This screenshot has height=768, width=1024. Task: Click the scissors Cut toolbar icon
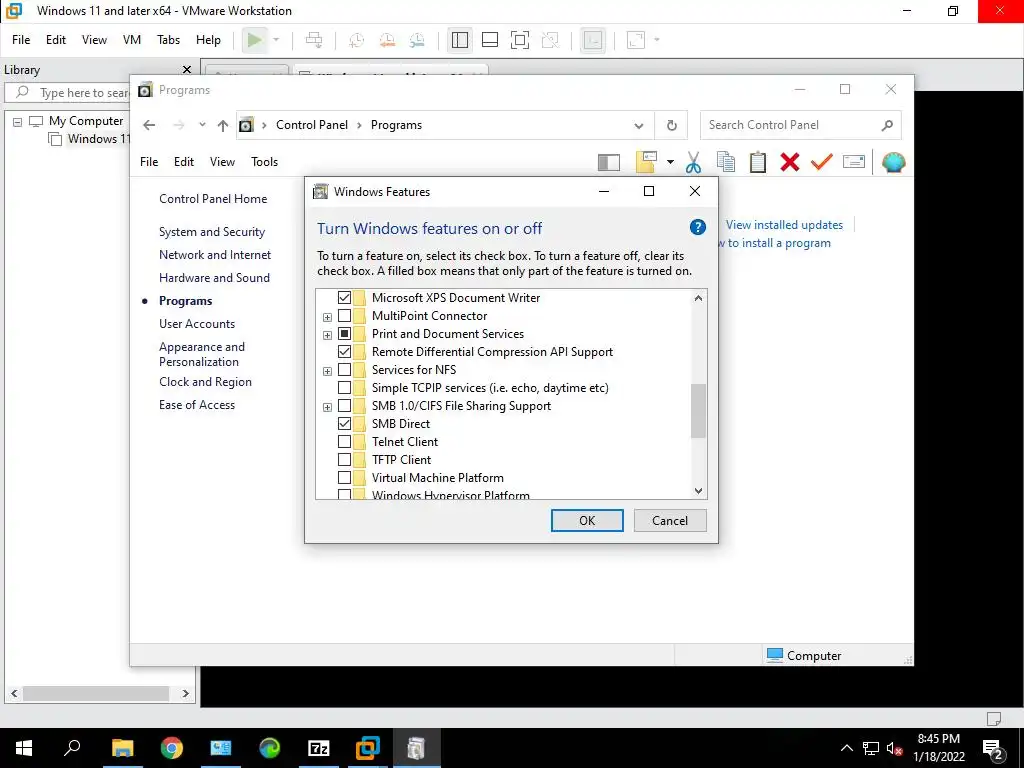click(x=694, y=162)
